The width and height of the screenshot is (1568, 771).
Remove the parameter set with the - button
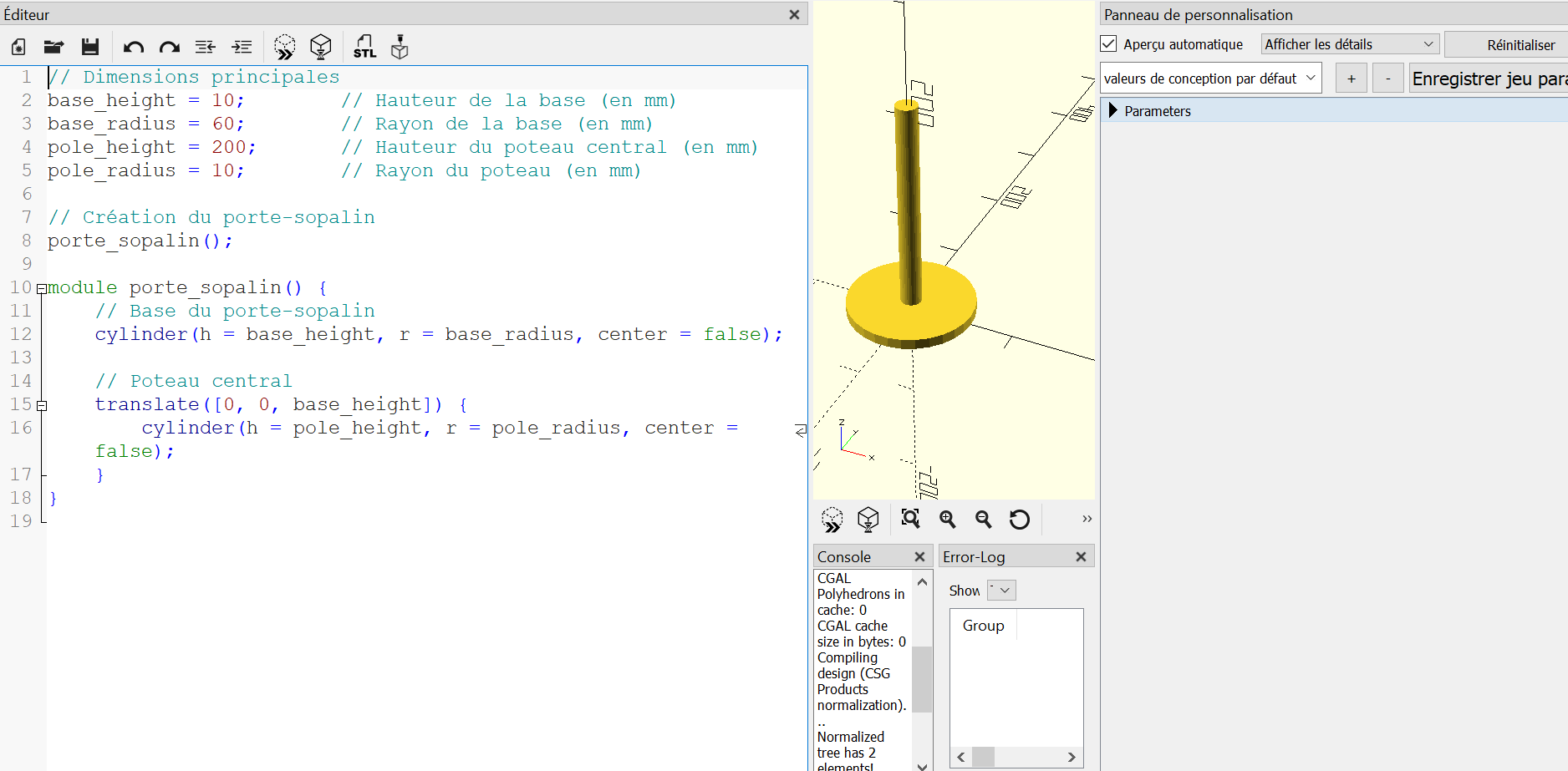point(1388,78)
